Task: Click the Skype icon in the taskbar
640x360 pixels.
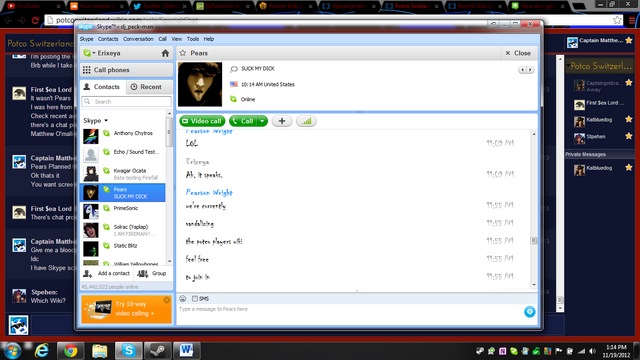Action: click(129, 351)
